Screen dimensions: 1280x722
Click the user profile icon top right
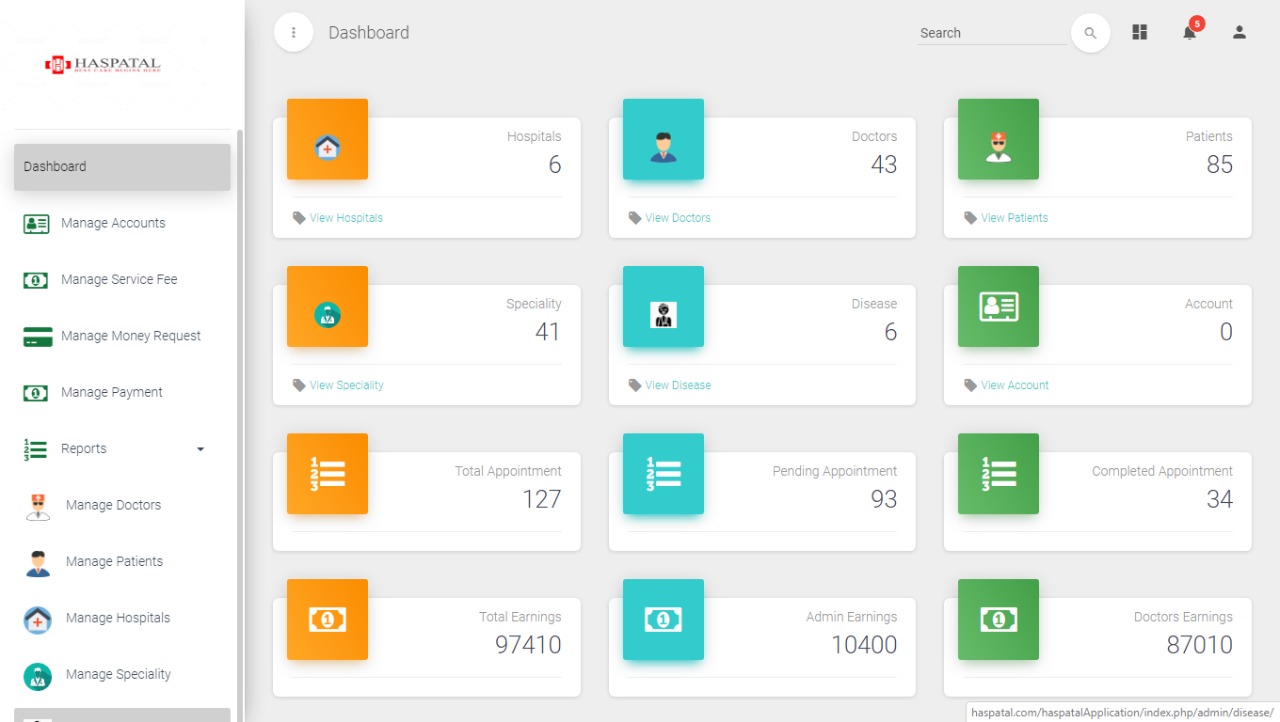pyautogui.click(x=1239, y=32)
